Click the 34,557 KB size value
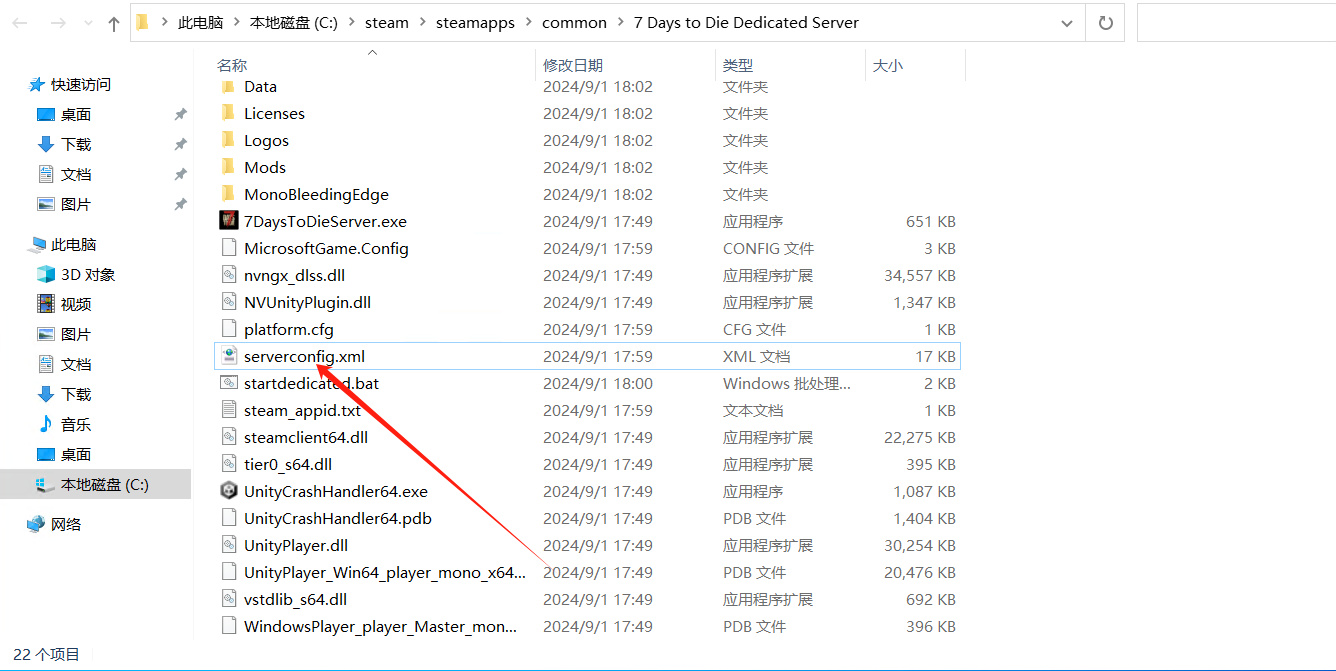The height and width of the screenshot is (671, 1336). tap(920, 275)
